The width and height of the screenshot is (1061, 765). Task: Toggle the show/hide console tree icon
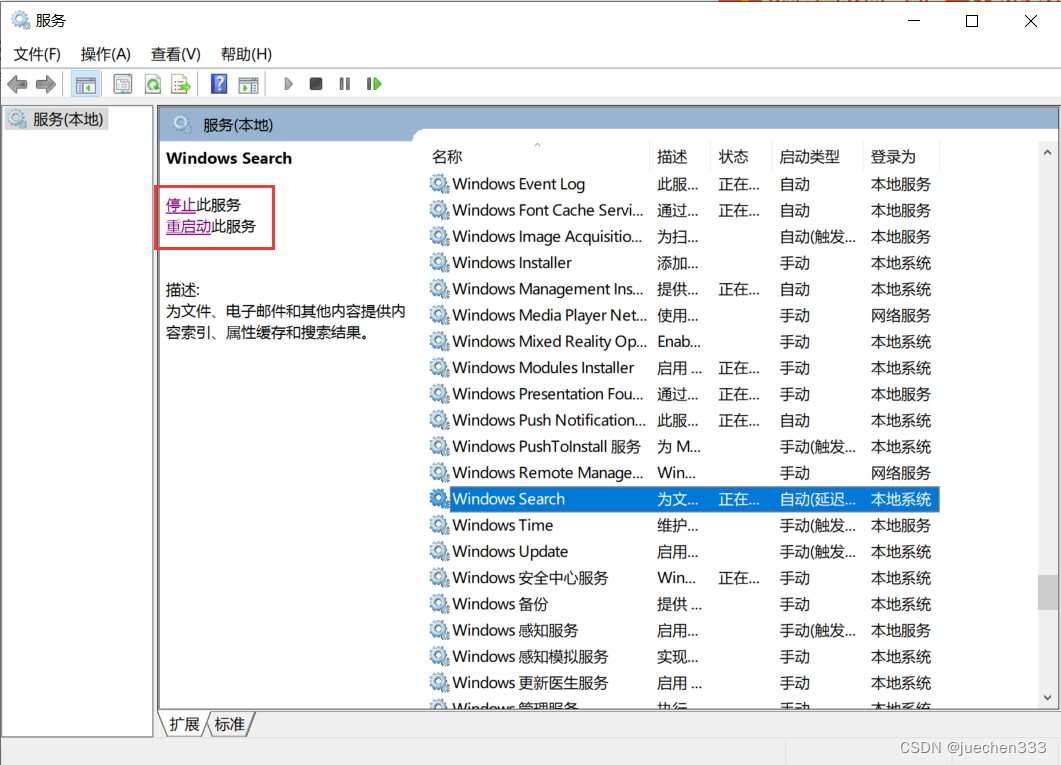coord(85,85)
